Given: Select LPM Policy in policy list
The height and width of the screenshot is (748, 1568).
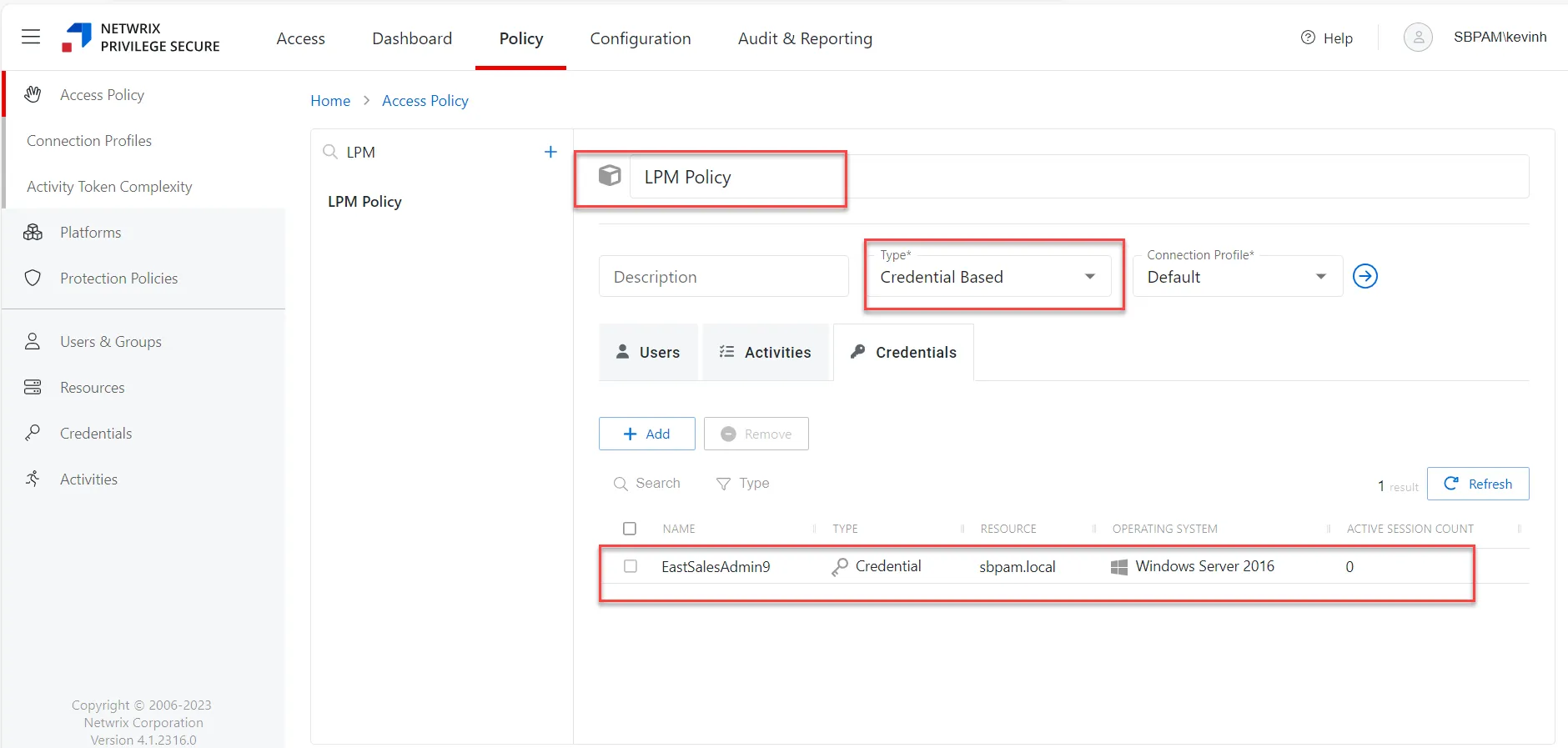Looking at the screenshot, I should pyautogui.click(x=364, y=202).
